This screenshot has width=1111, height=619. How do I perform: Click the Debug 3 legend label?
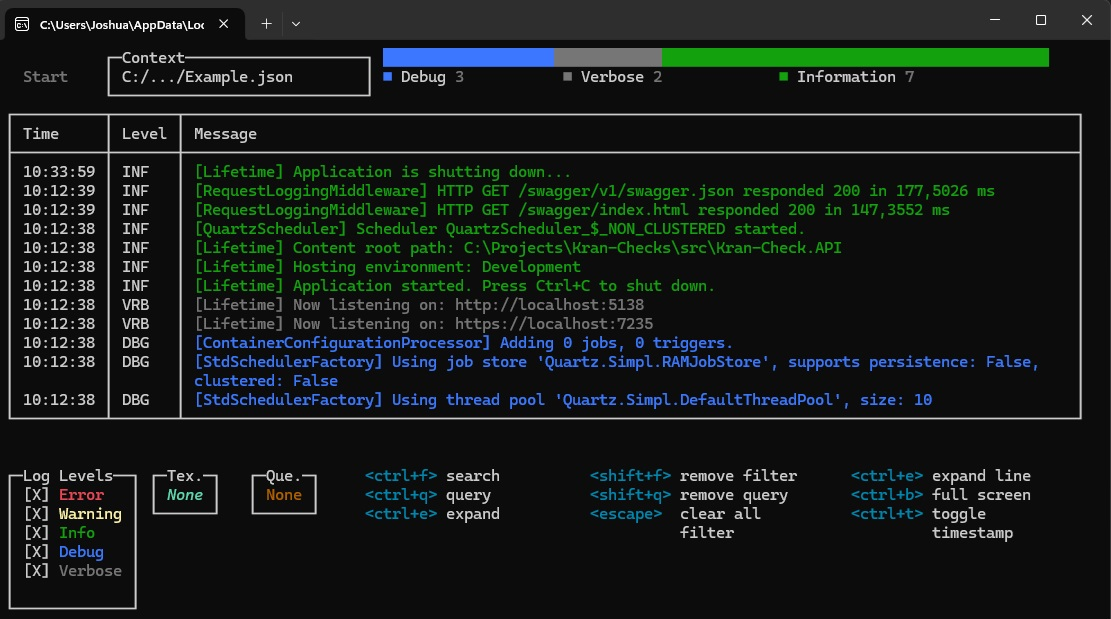(x=432, y=76)
